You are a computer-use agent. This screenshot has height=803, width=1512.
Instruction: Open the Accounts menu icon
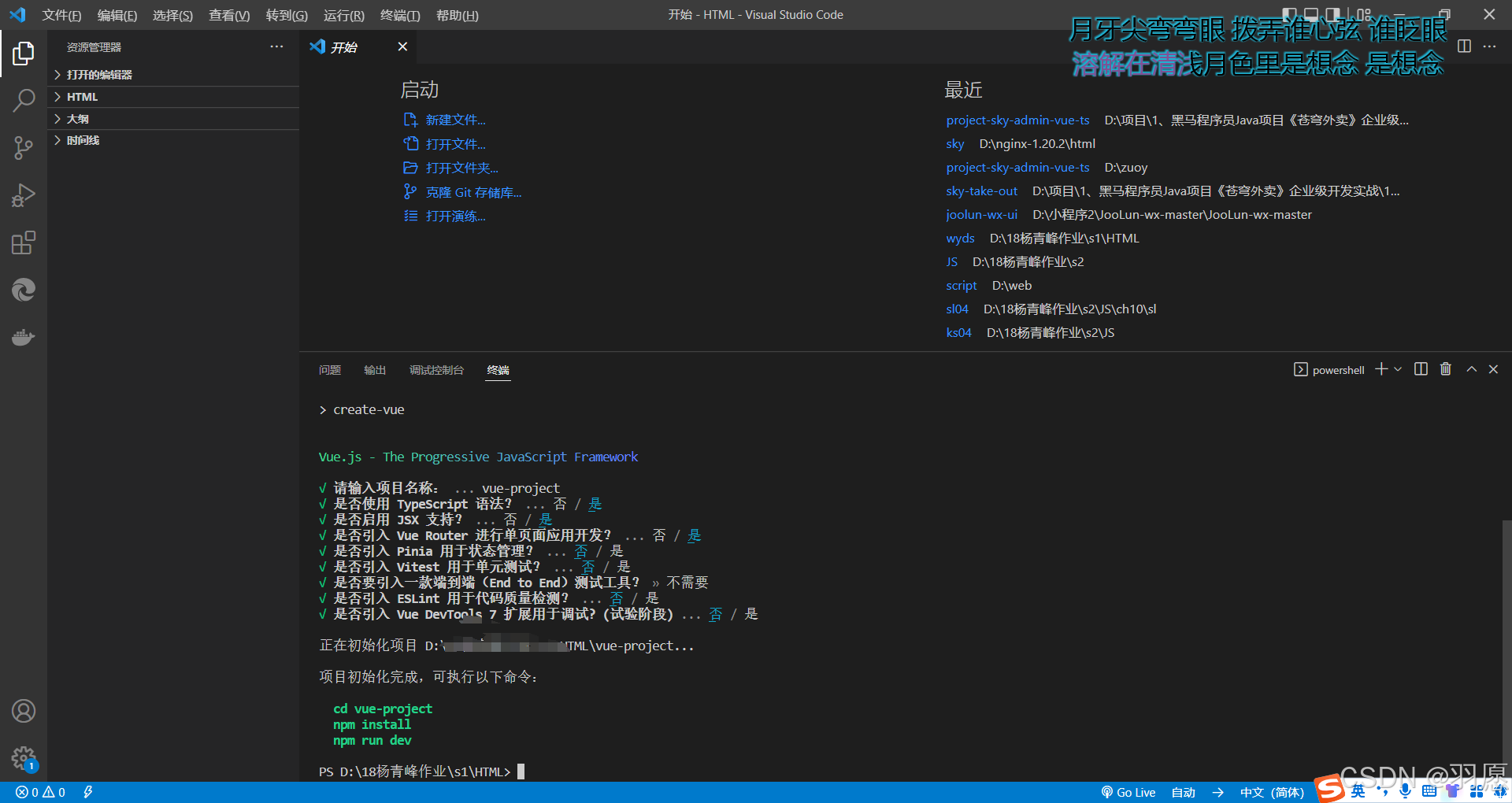point(24,711)
